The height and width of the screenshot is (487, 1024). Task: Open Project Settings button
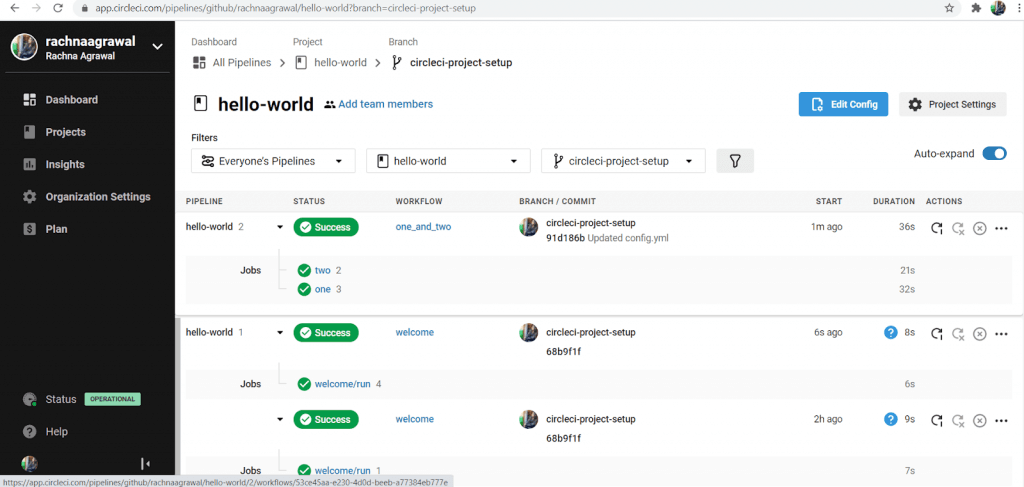pyautogui.click(x=953, y=104)
